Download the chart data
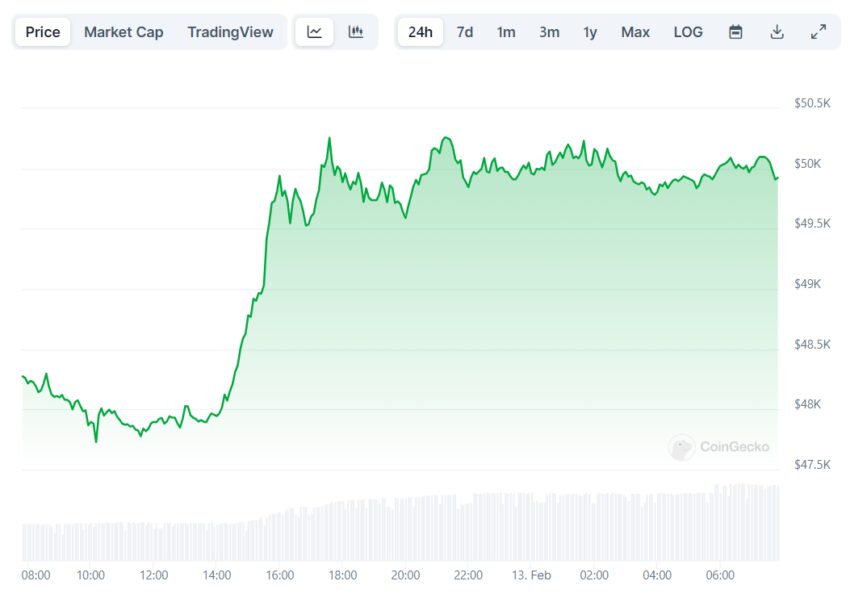This screenshot has width=850, height=602. click(x=777, y=32)
